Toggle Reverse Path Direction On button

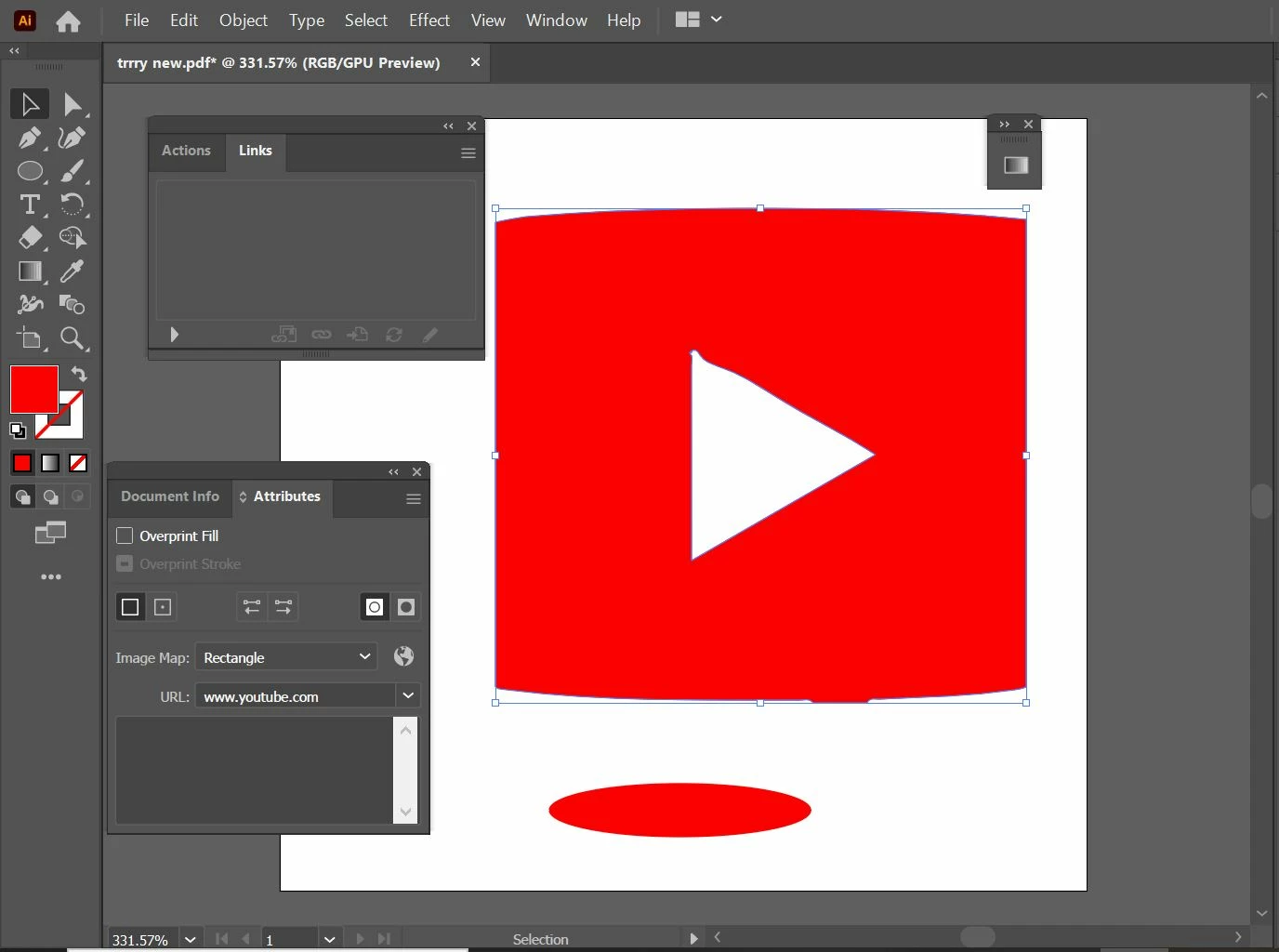coord(283,607)
